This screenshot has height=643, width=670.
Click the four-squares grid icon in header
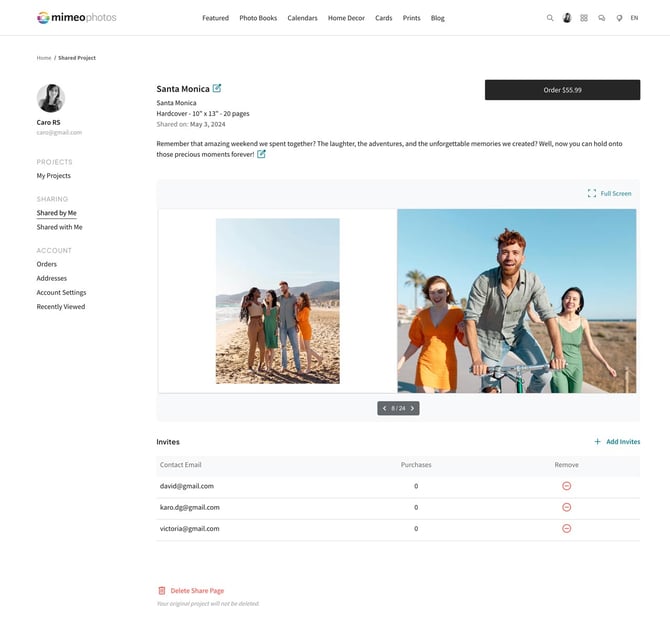pyautogui.click(x=584, y=18)
